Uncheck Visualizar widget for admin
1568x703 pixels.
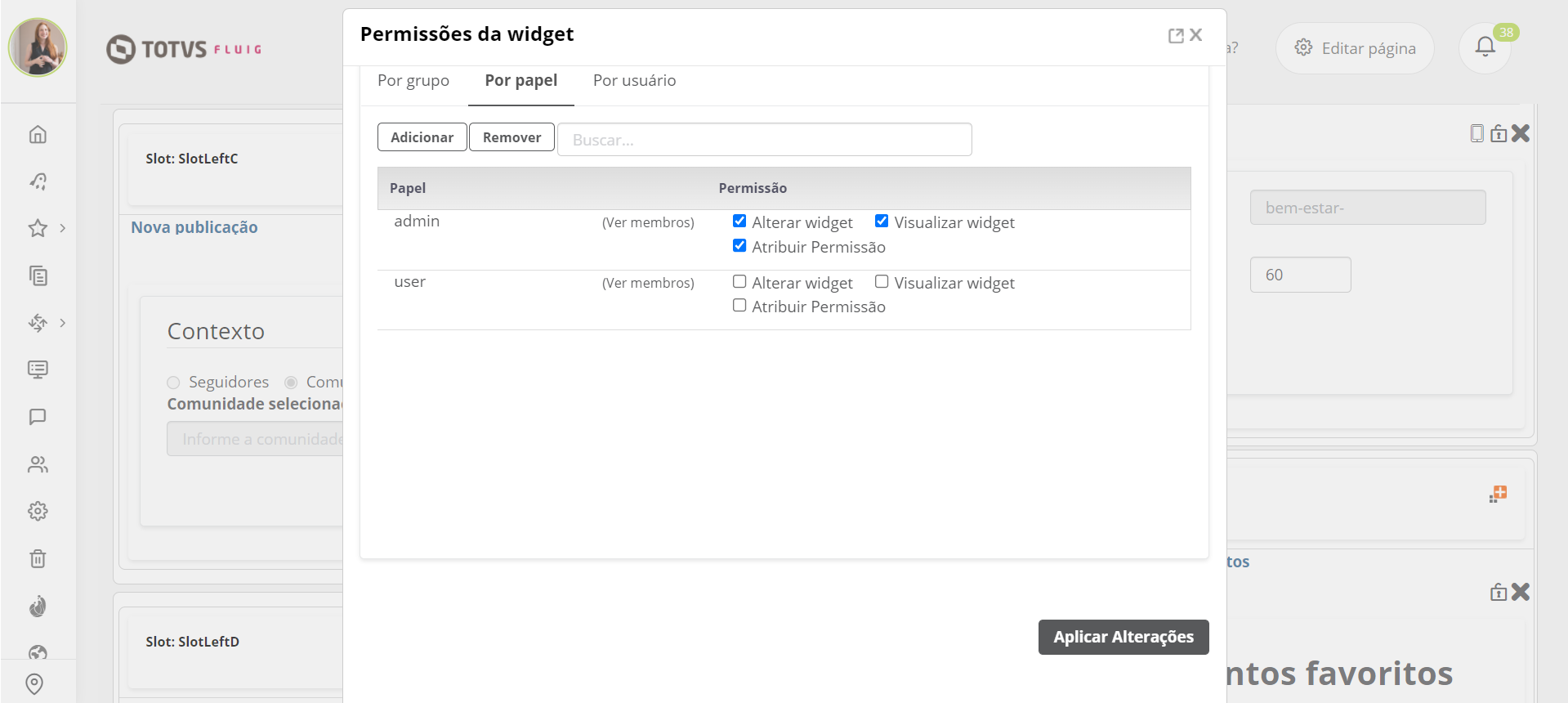click(882, 221)
